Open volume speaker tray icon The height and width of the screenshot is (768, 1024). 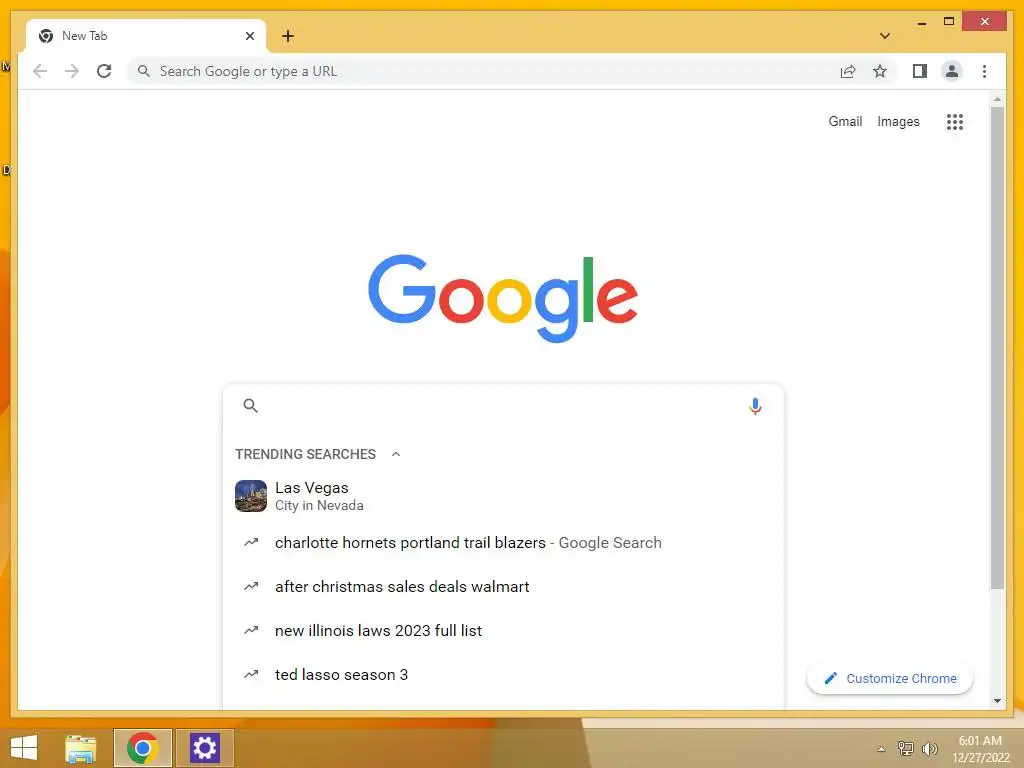point(929,748)
